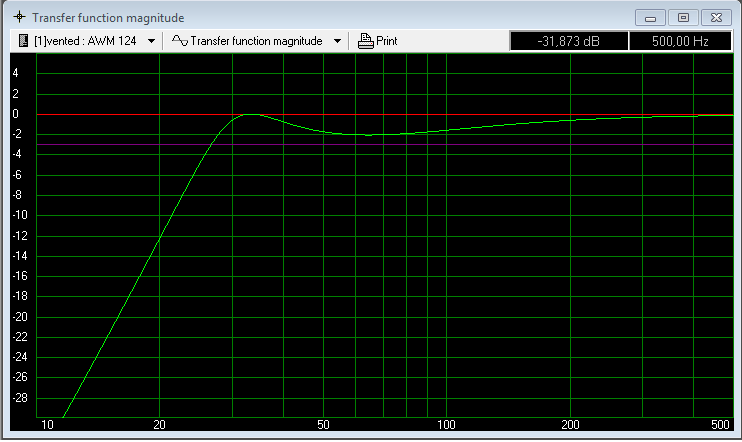Click the crosshair window icon in title bar
The image size is (742, 442).
18,18
